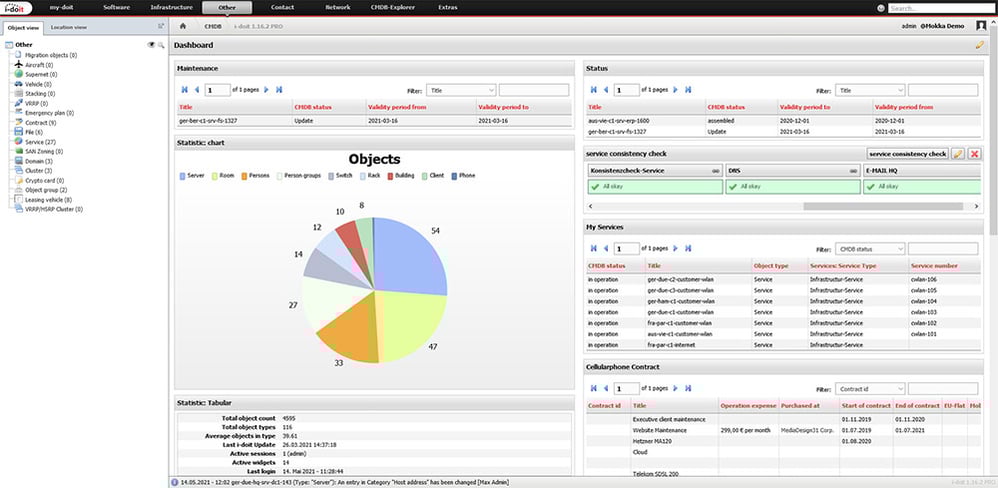The width and height of the screenshot is (998, 488).
Task: Click CMDB breadcrumb link
Action: 213,26
